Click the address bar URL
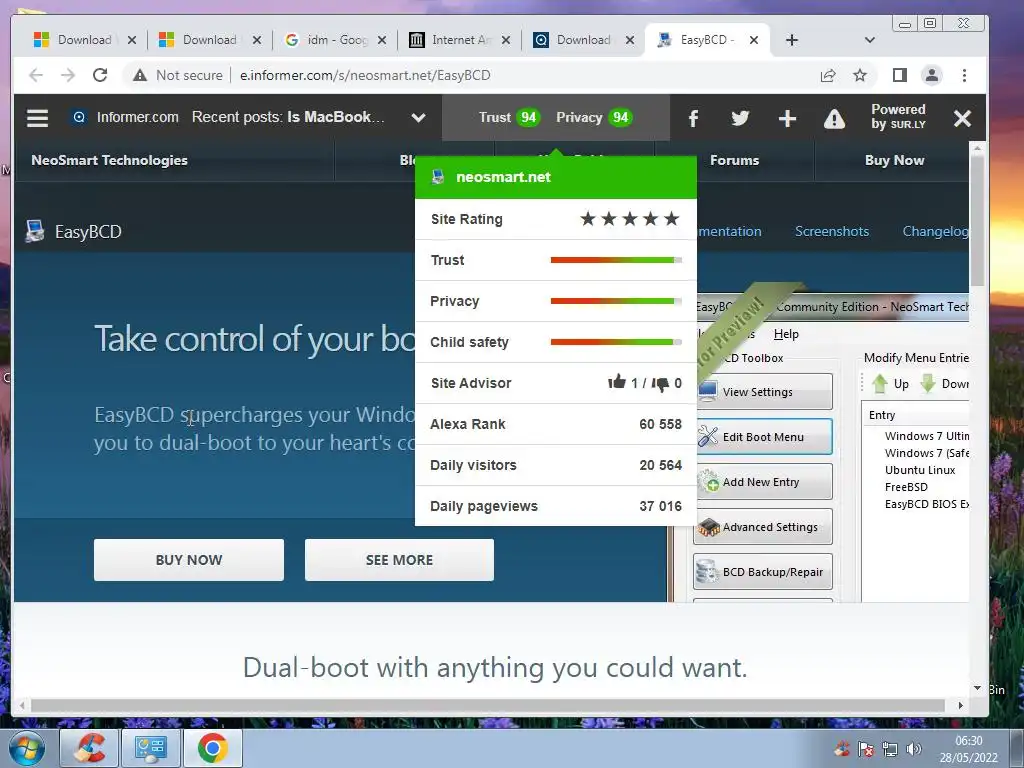1024x768 pixels. 365,75
